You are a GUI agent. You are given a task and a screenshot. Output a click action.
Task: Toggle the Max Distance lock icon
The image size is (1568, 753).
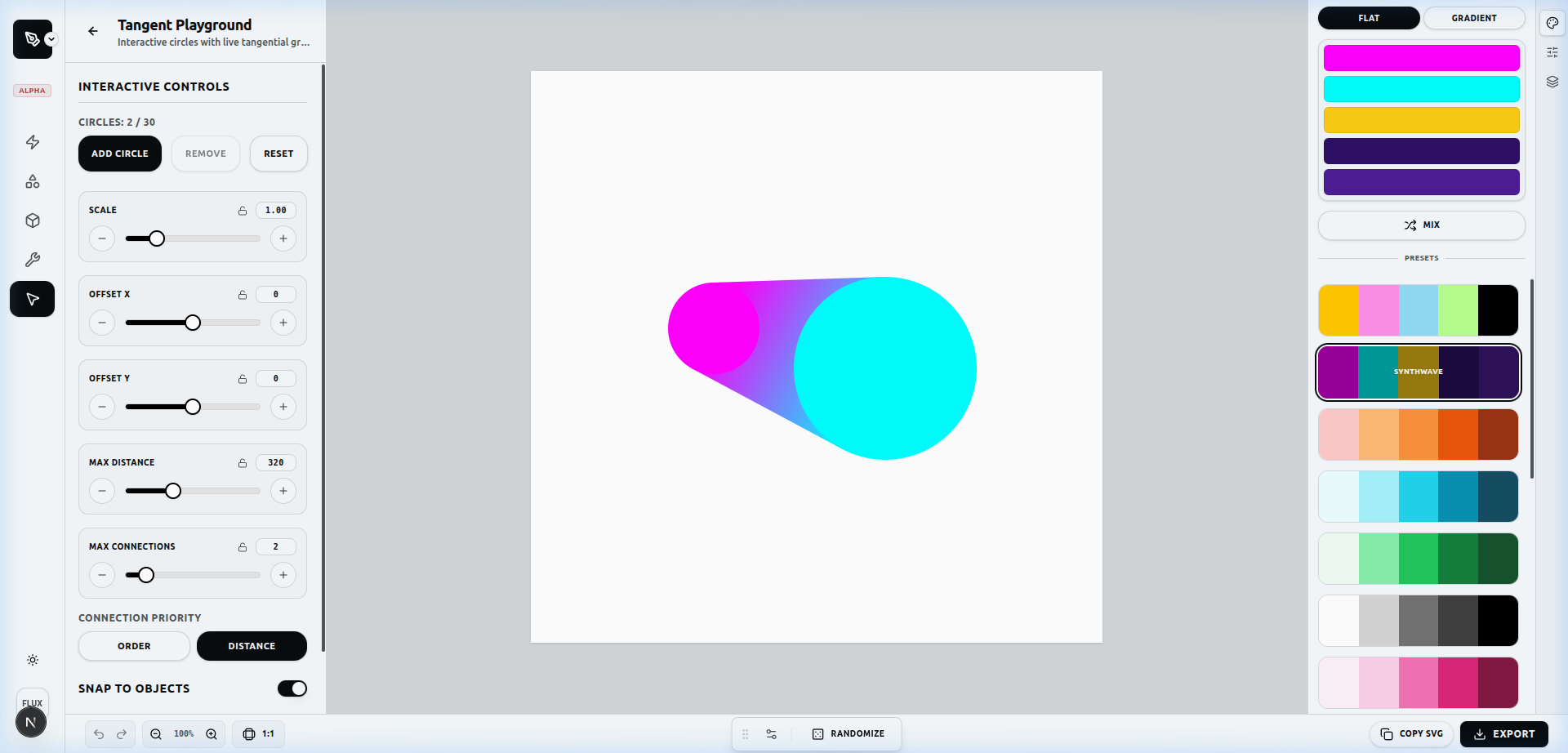[x=243, y=463]
